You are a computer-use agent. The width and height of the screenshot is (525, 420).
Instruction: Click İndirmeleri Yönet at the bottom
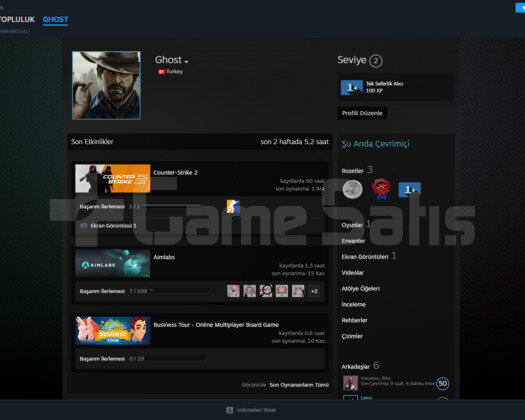[256, 410]
